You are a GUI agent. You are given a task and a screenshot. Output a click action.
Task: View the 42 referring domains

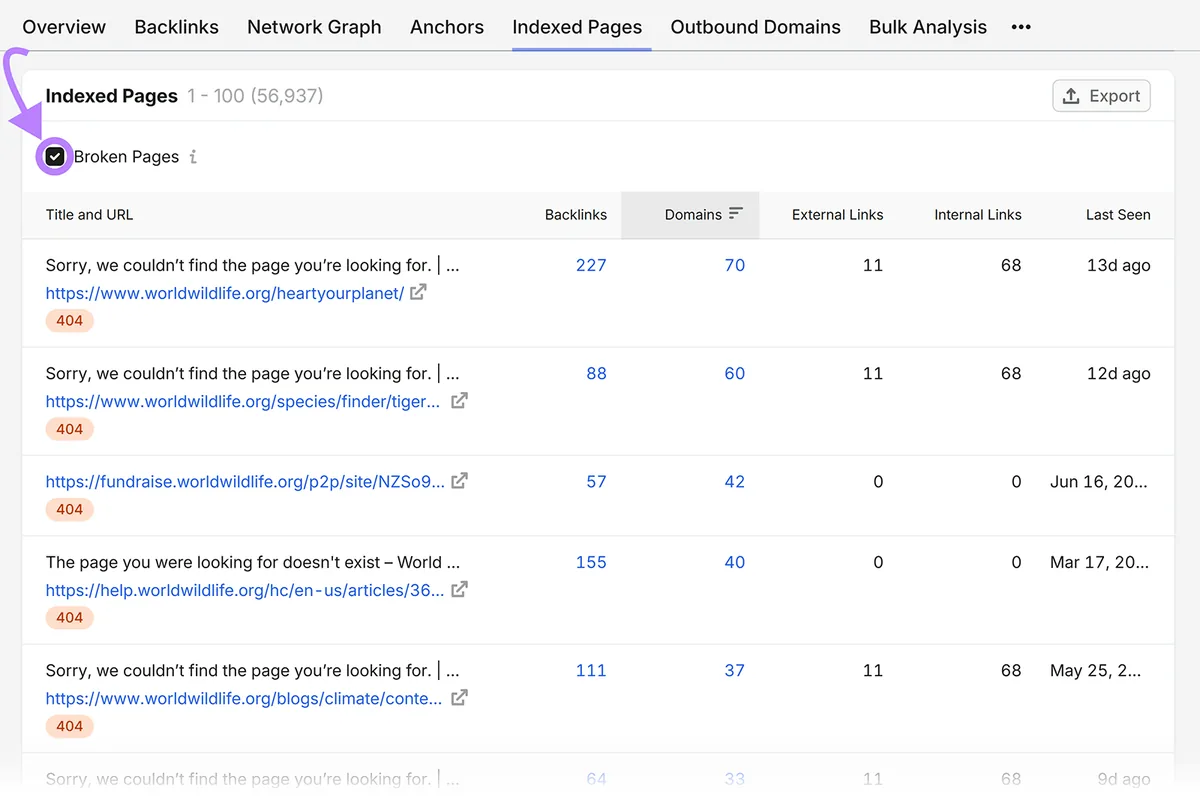[735, 481]
